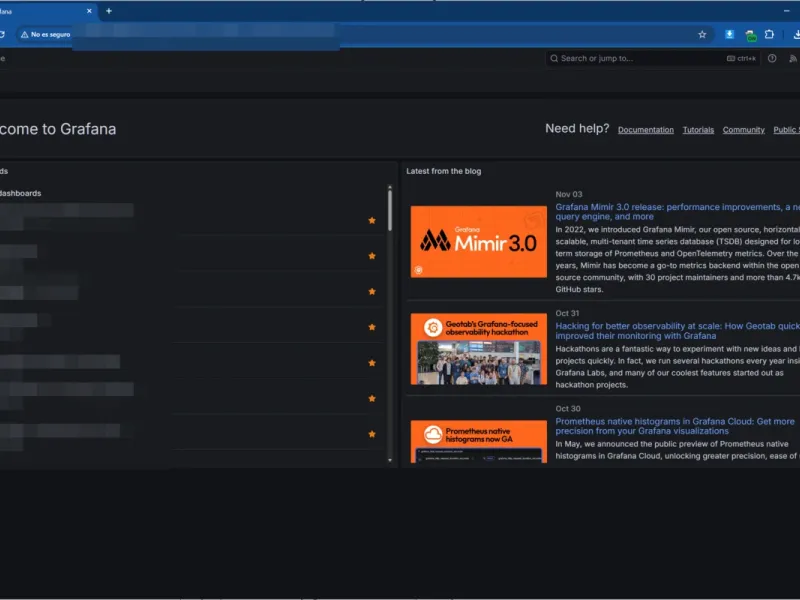
Task: Open the extensions puzzle icon
Action: [769, 34]
